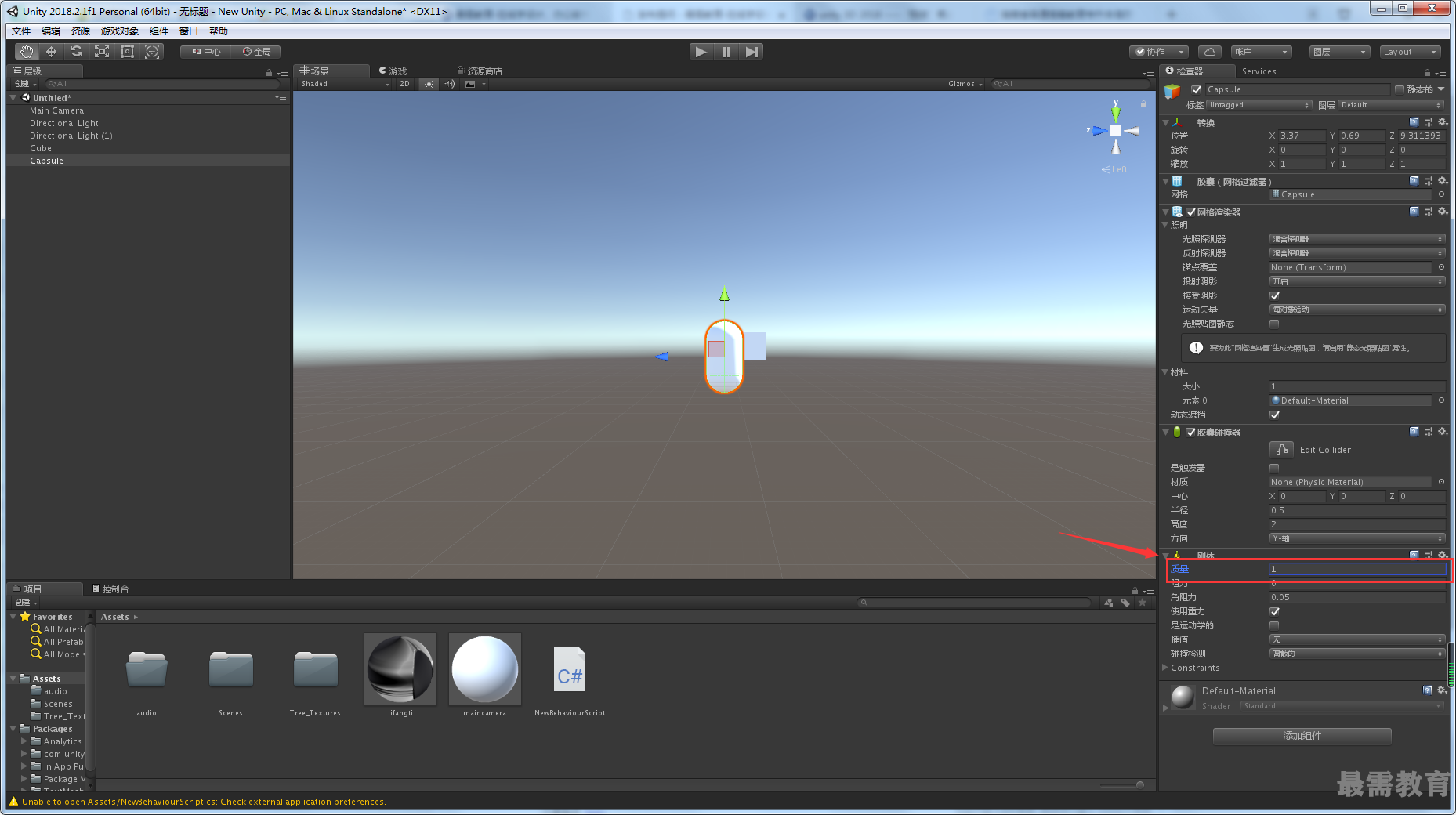The width and height of the screenshot is (1456, 815).
Task: Open the Gizmos dropdown
Action: point(965,84)
